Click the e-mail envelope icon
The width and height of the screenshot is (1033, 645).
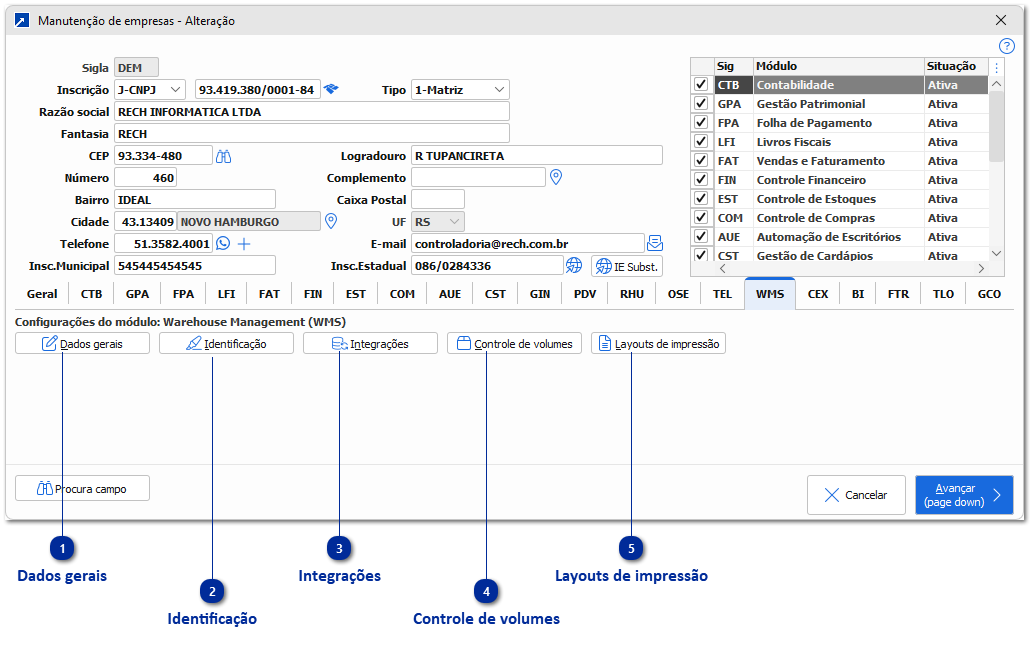click(x=655, y=243)
